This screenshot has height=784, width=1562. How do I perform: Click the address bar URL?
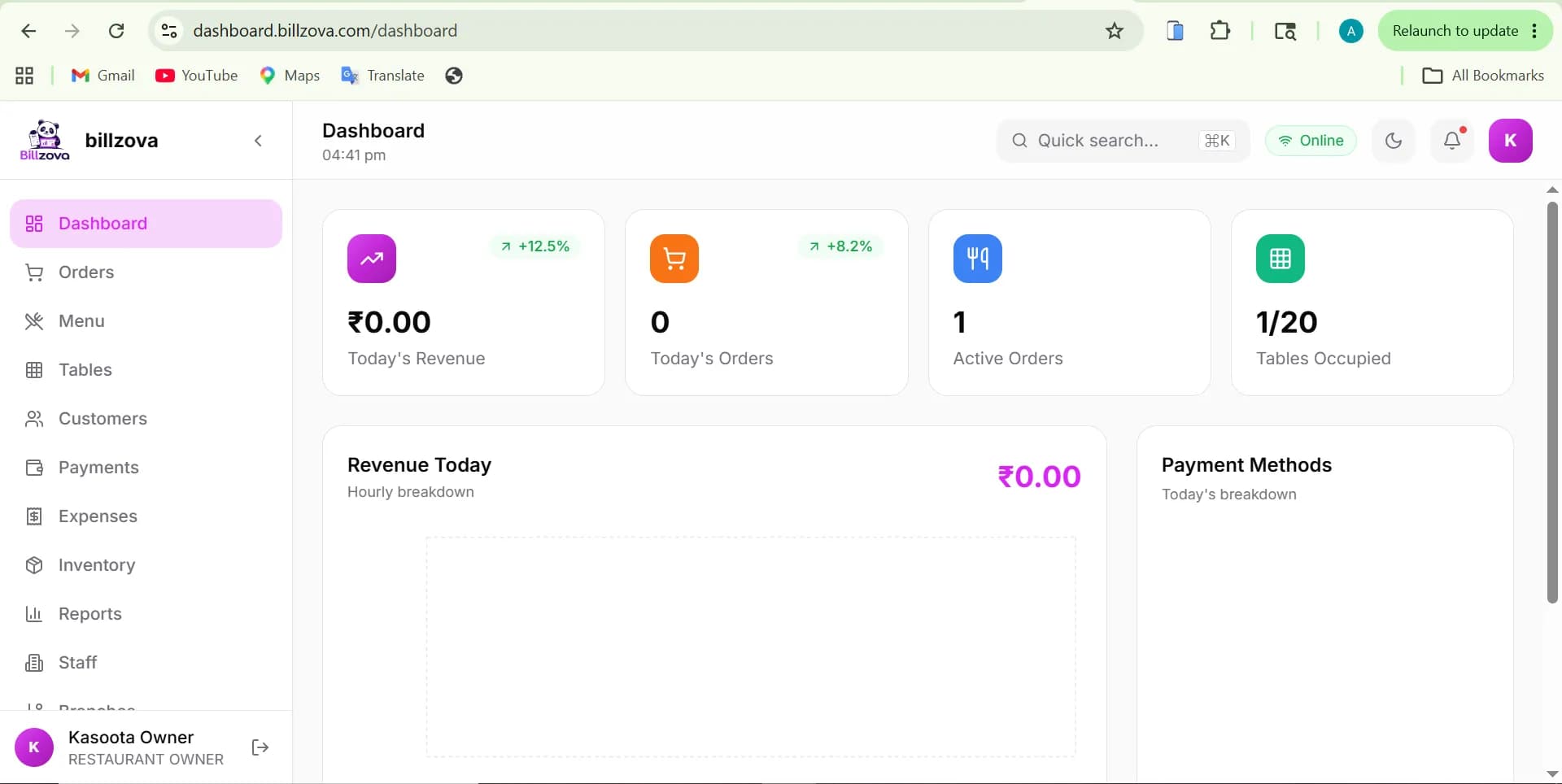[325, 31]
